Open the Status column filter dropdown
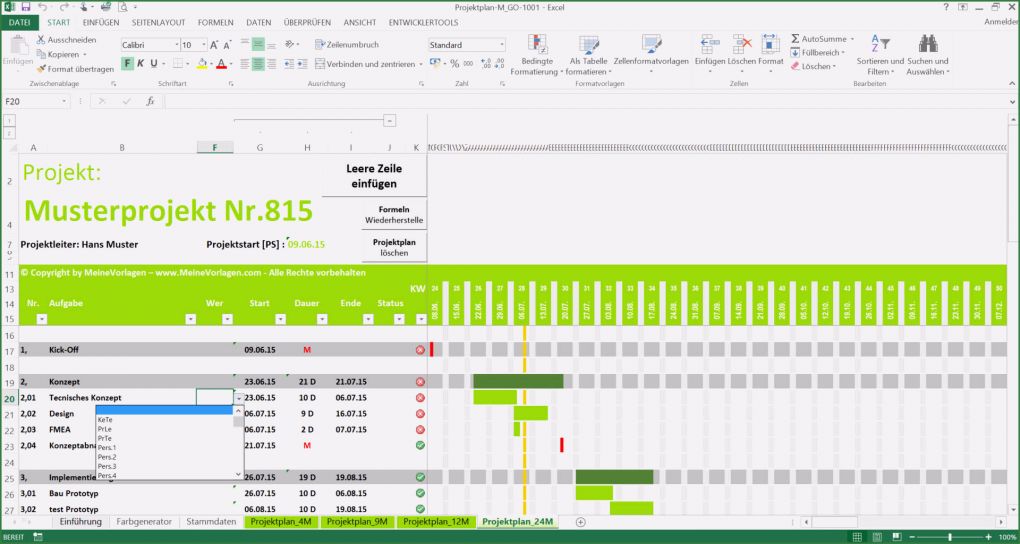Image resolution: width=1020 pixels, height=544 pixels. click(x=396, y=319)
